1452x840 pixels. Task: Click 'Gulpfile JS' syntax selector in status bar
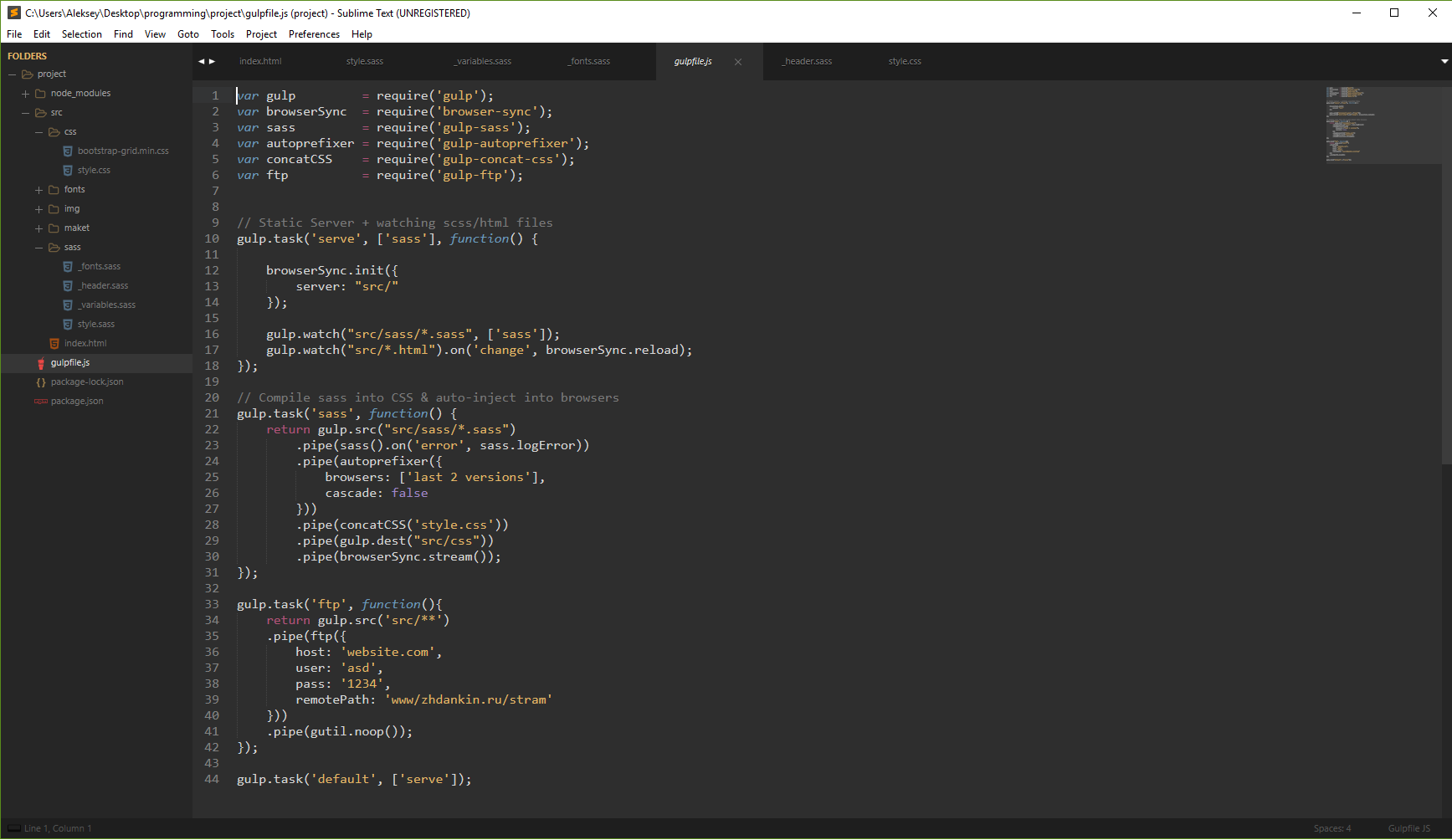tap(1409, 828)
